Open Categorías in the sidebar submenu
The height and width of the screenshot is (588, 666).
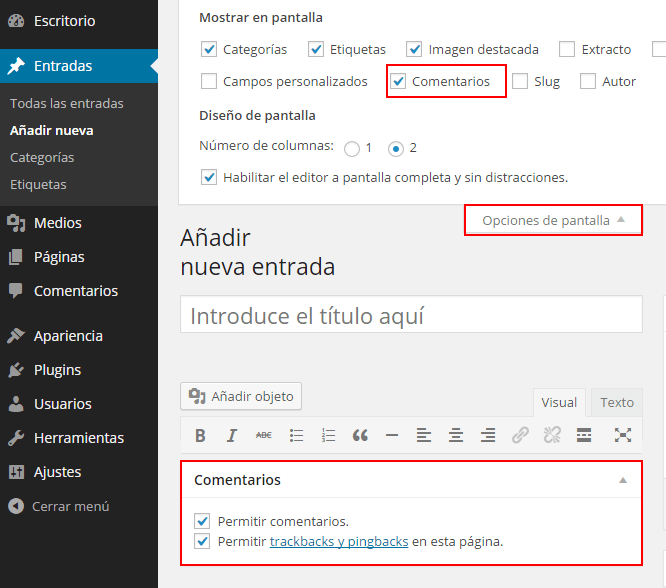coord(42,158)
